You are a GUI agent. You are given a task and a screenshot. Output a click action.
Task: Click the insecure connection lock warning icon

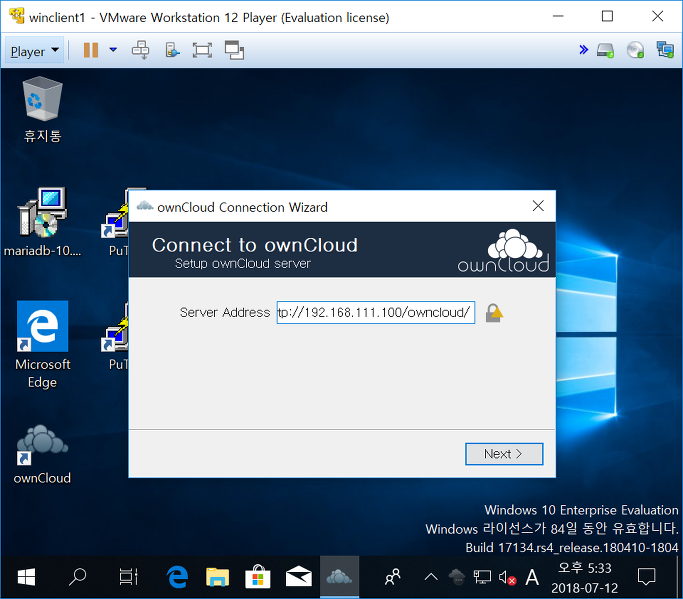click(x=494, y=313)
